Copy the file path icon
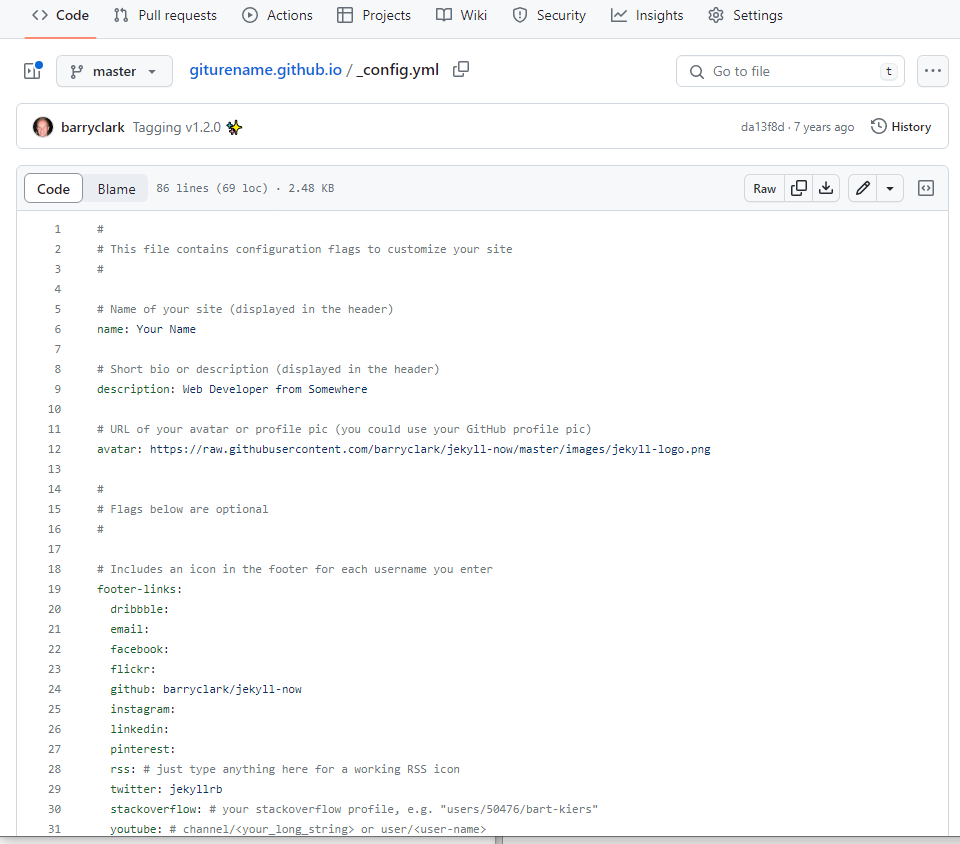This screenshot has width=960, height=844. pos(461,70)
